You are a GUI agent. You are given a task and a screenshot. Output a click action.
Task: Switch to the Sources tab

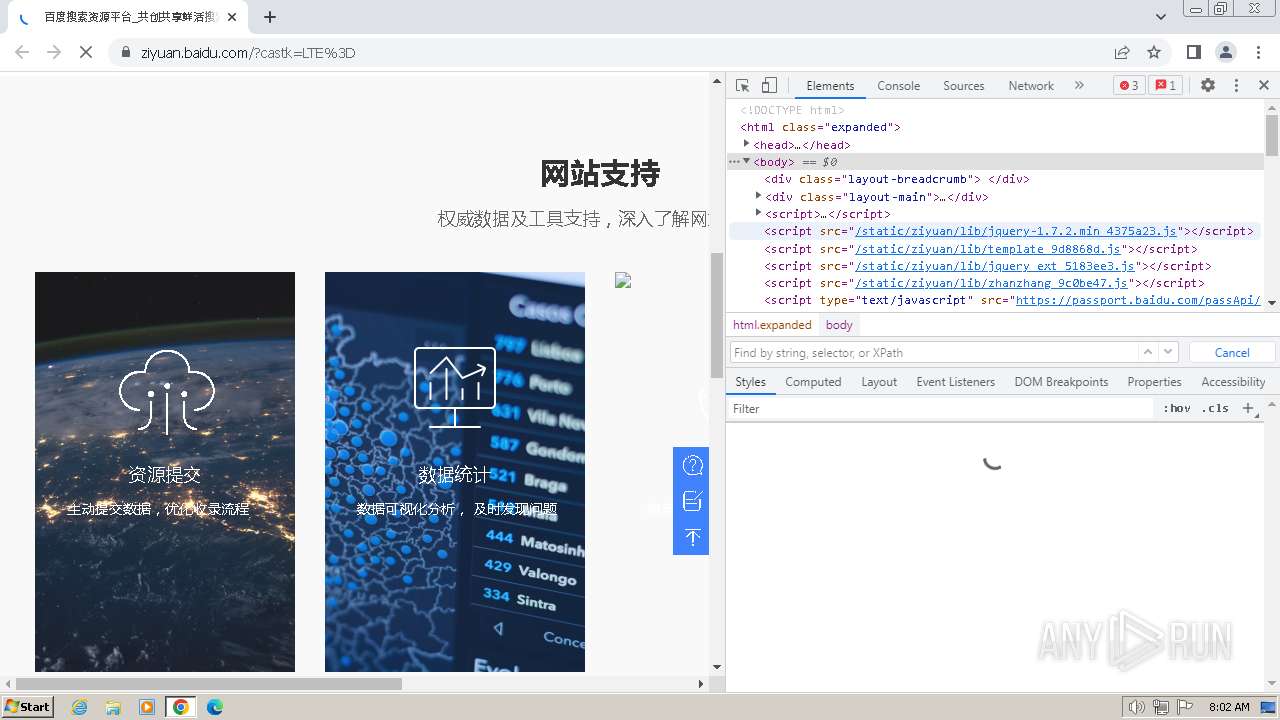[x=964, y=86]
